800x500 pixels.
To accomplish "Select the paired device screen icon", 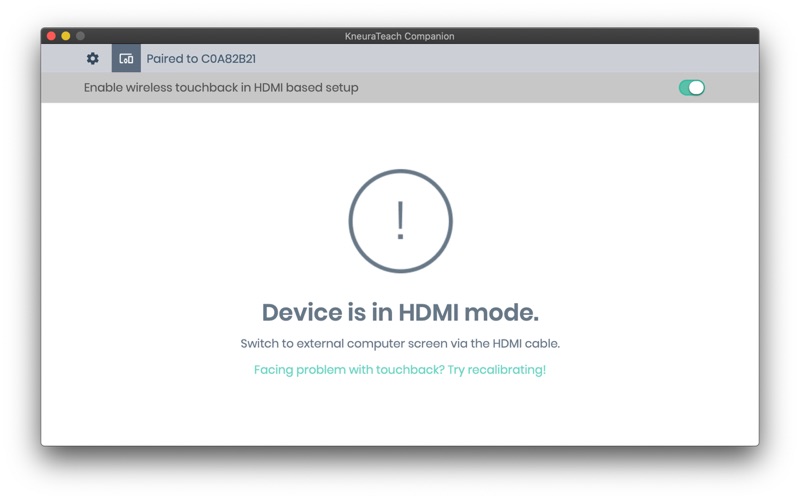I will [x=126, y=59].
